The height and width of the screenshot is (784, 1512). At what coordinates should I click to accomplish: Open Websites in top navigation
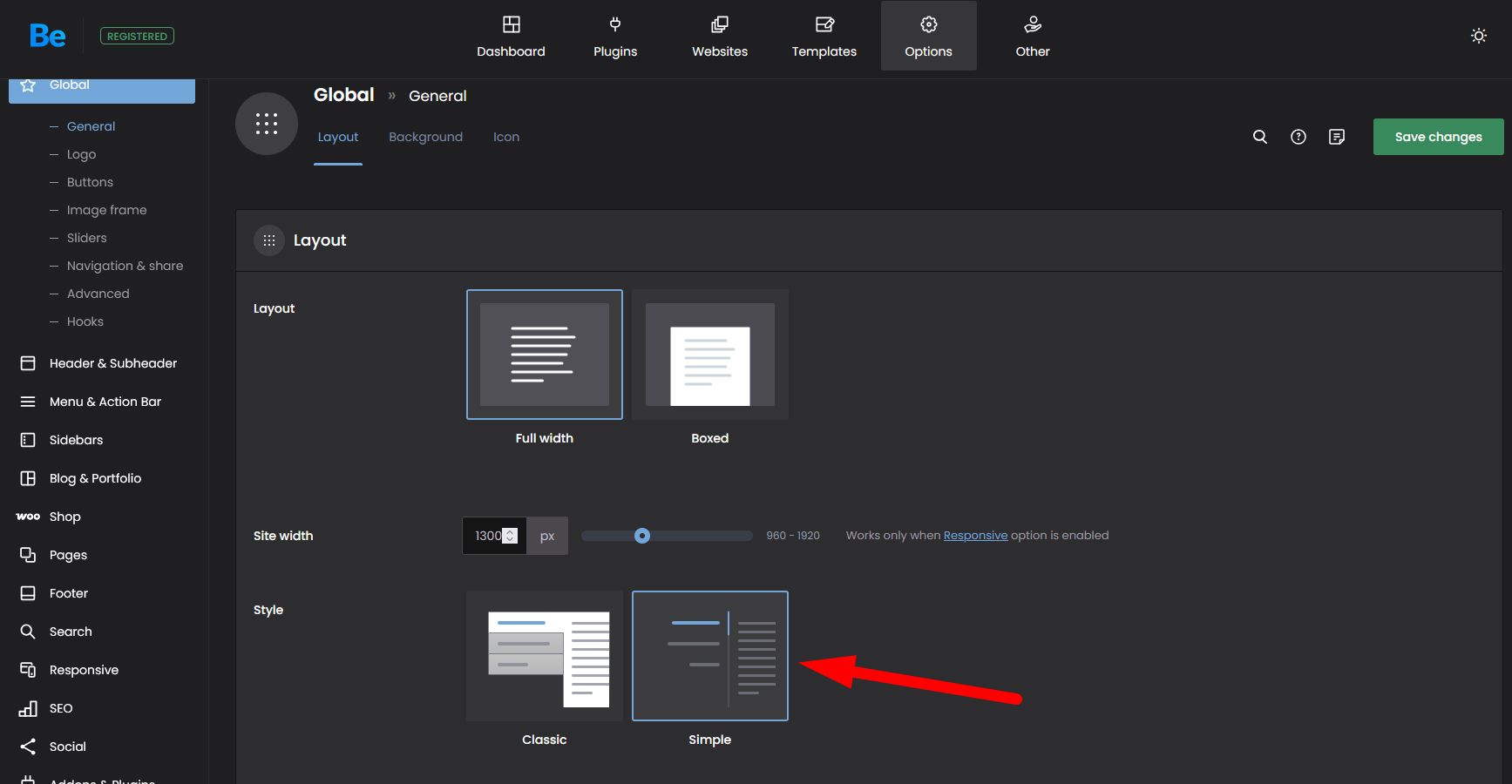(719, 37)
